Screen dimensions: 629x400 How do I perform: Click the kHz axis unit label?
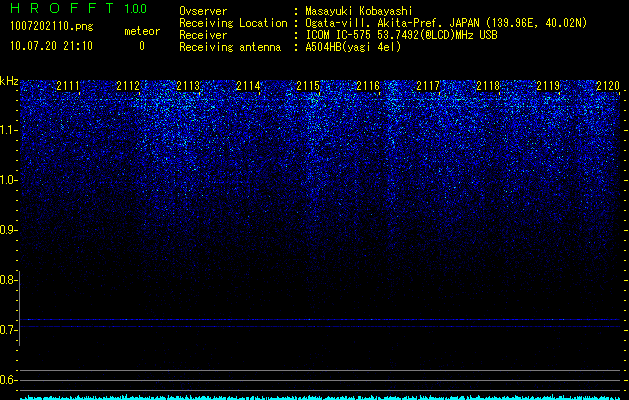point(9,81)
